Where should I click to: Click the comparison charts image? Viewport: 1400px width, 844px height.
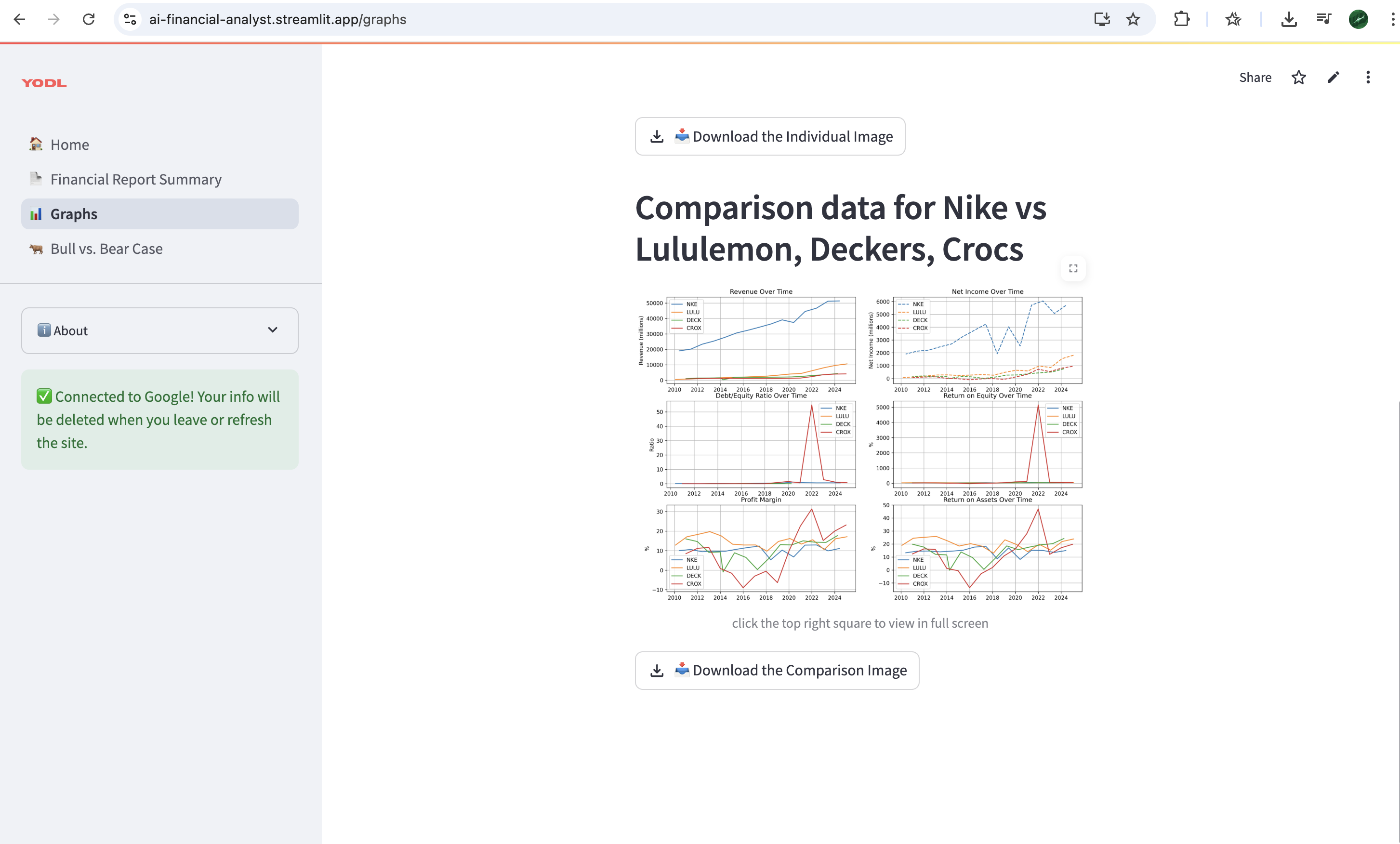point(859,444)
